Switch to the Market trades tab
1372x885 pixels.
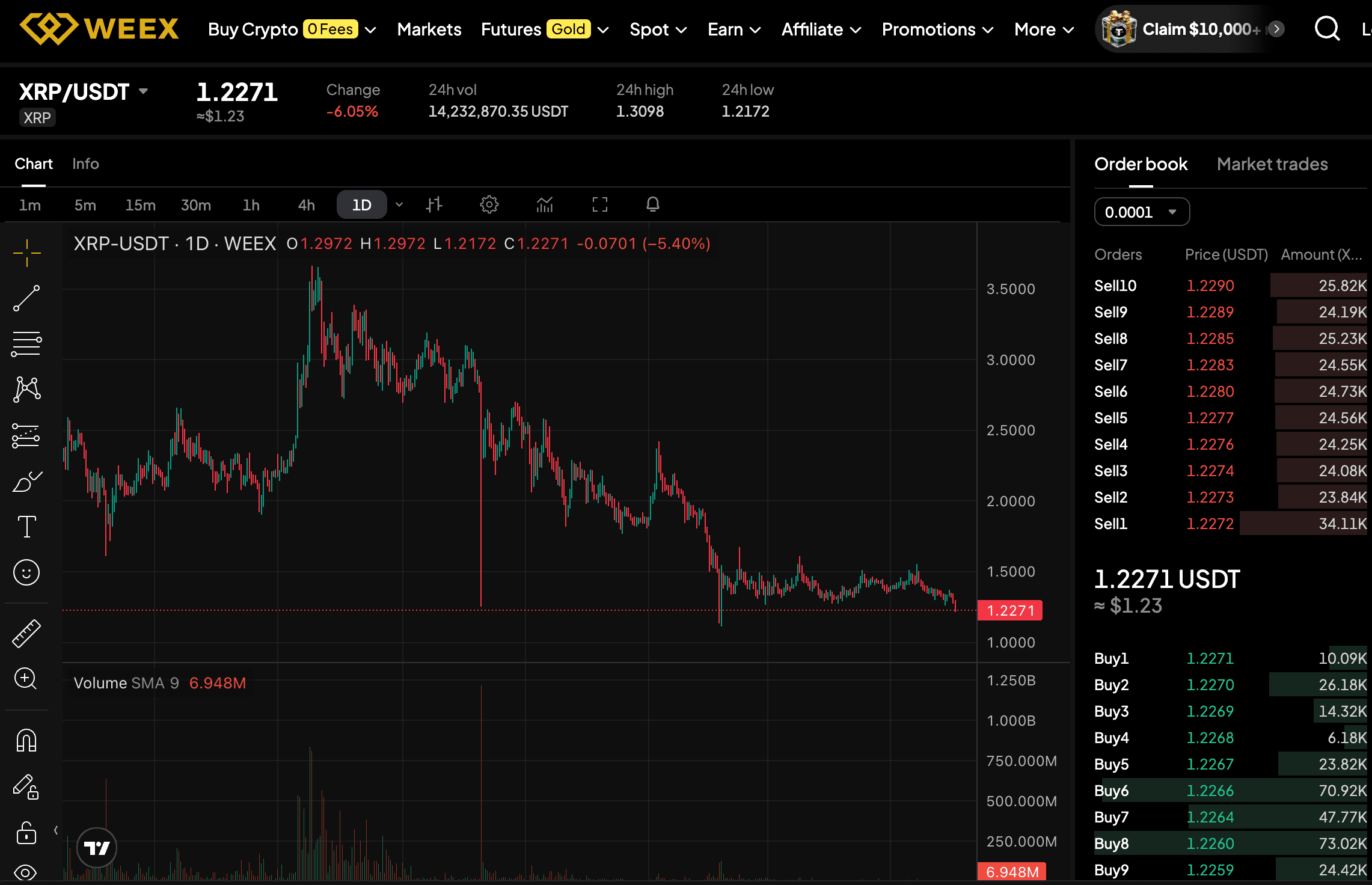click(x=1272, y=164)
